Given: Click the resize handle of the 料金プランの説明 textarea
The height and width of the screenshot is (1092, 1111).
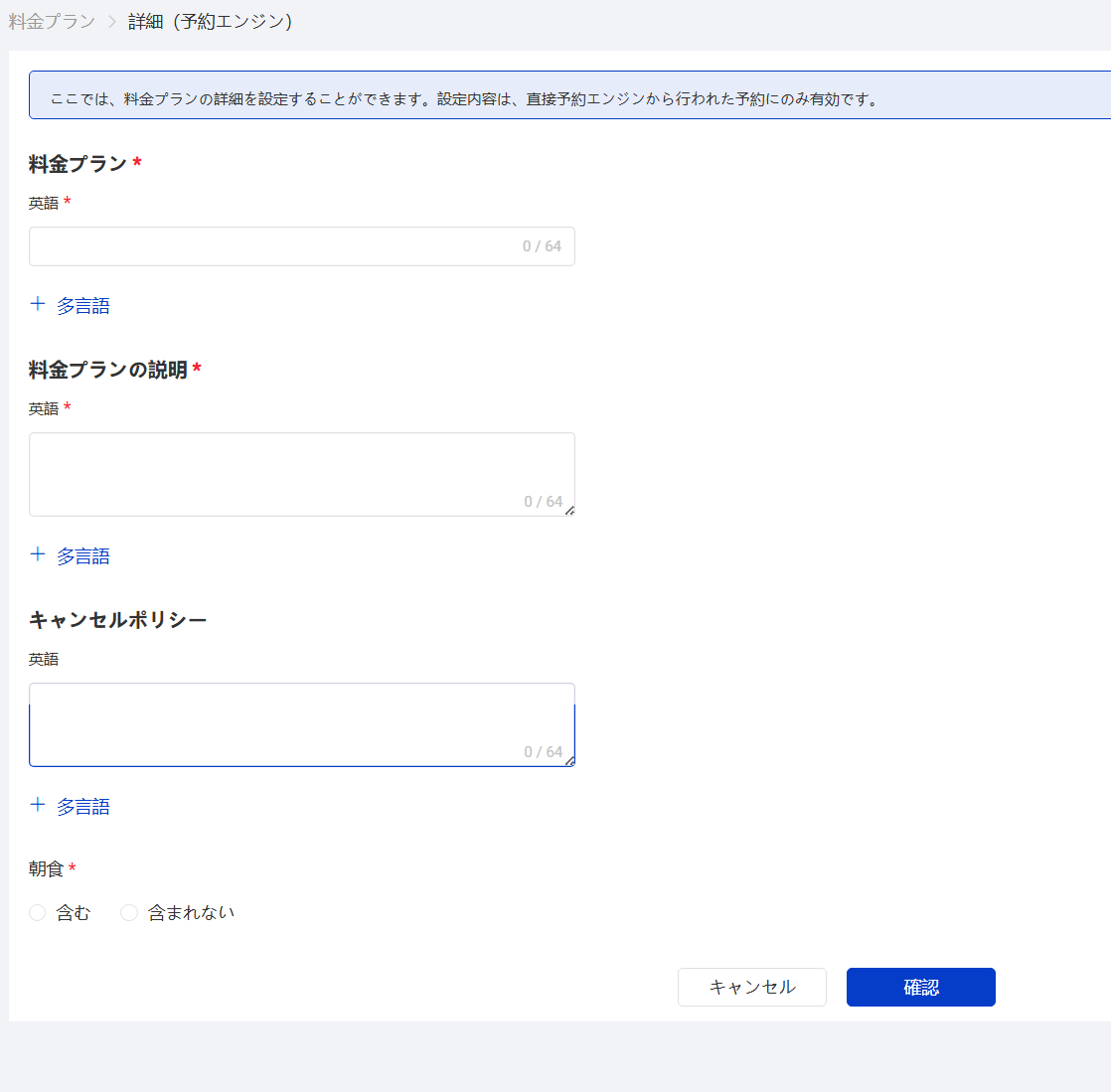Looking at the screenshot, I should (569, 511).
